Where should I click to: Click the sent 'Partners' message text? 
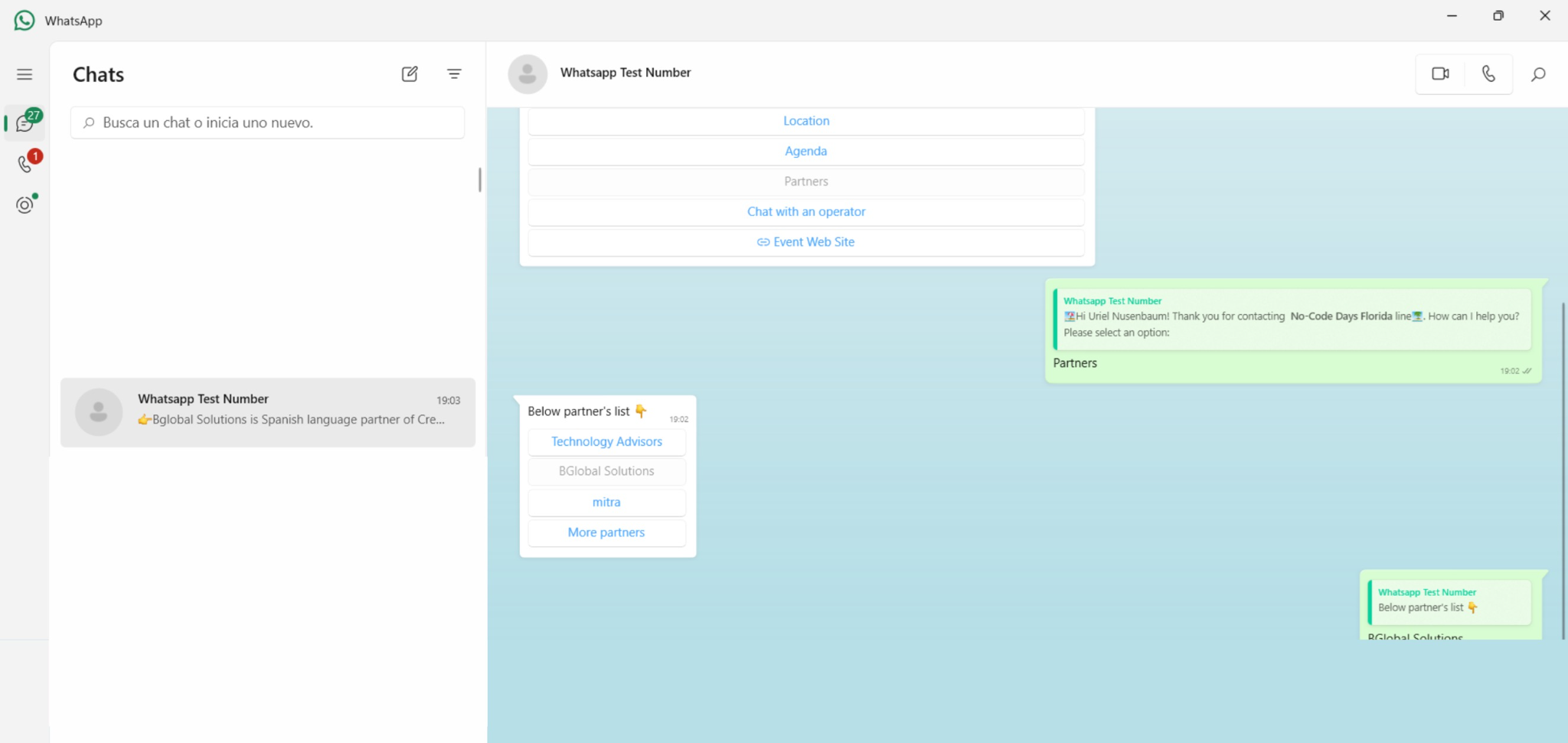pos(1075,363)
